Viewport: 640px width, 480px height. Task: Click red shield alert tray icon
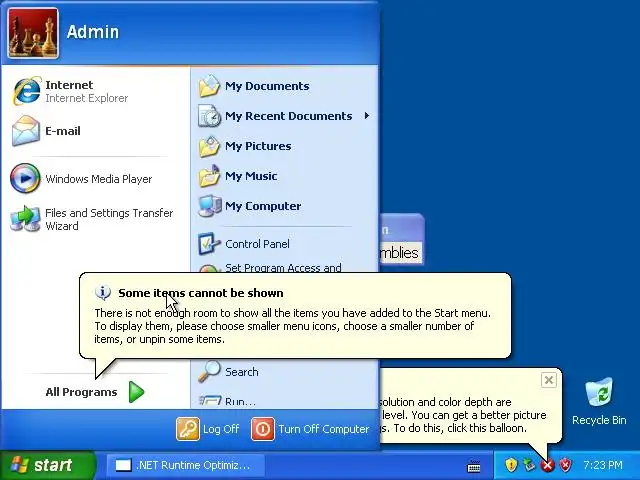point(566,464)
